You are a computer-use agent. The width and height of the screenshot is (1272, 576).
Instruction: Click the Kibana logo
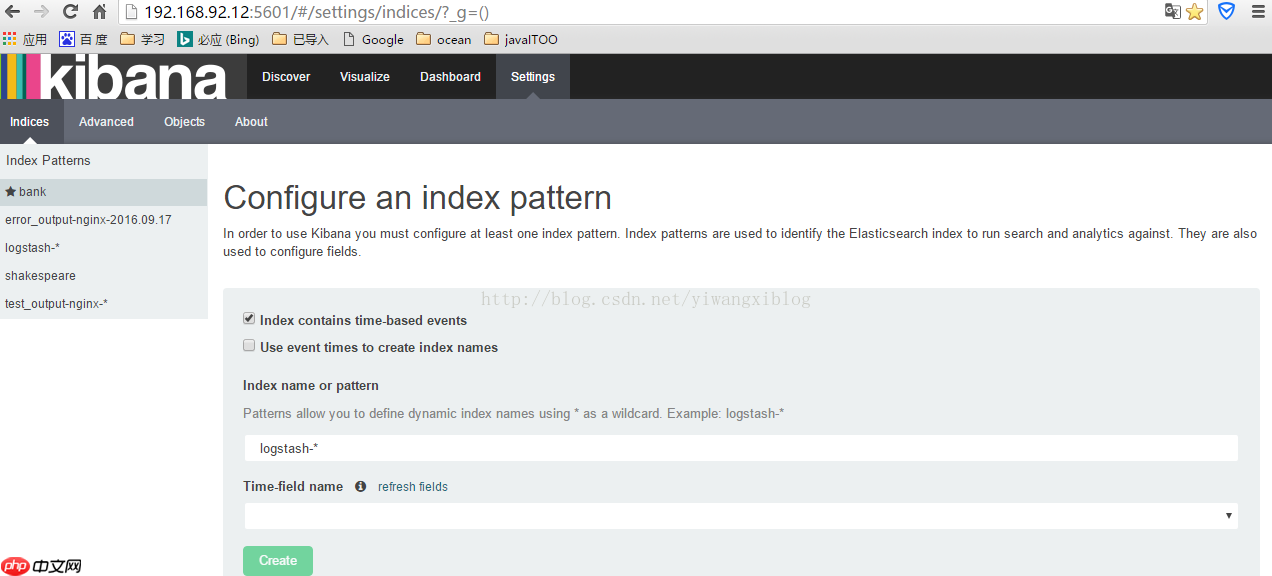click(115, 77)
